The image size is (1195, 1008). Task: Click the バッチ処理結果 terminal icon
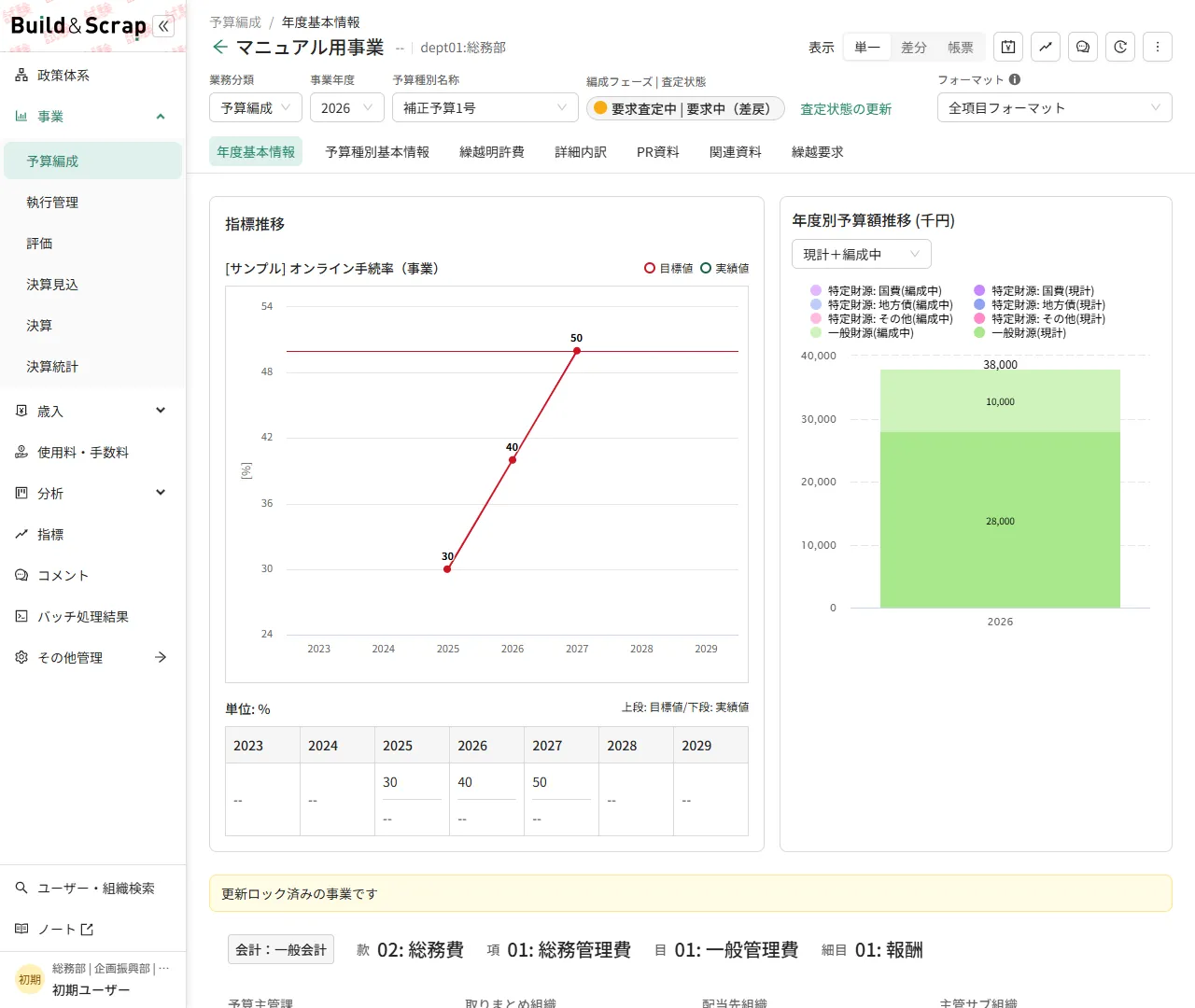point(21,616)
